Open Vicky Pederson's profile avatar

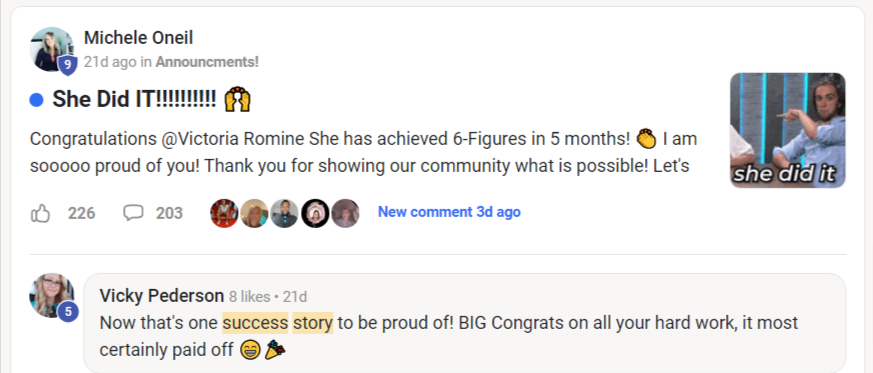[51, 295]
